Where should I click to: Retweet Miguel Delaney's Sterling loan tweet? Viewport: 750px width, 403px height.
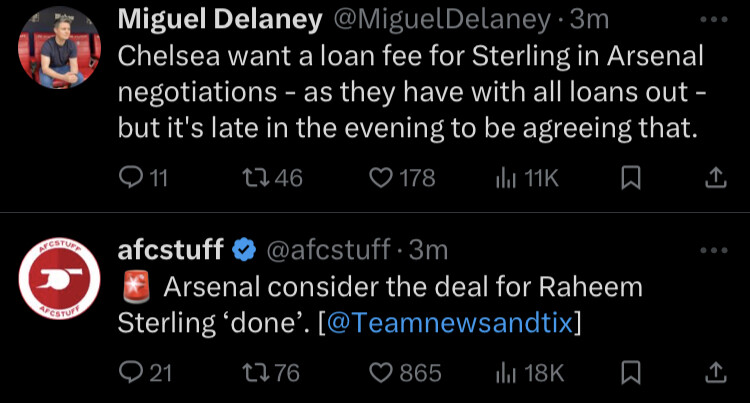click(x=273, y=178)
